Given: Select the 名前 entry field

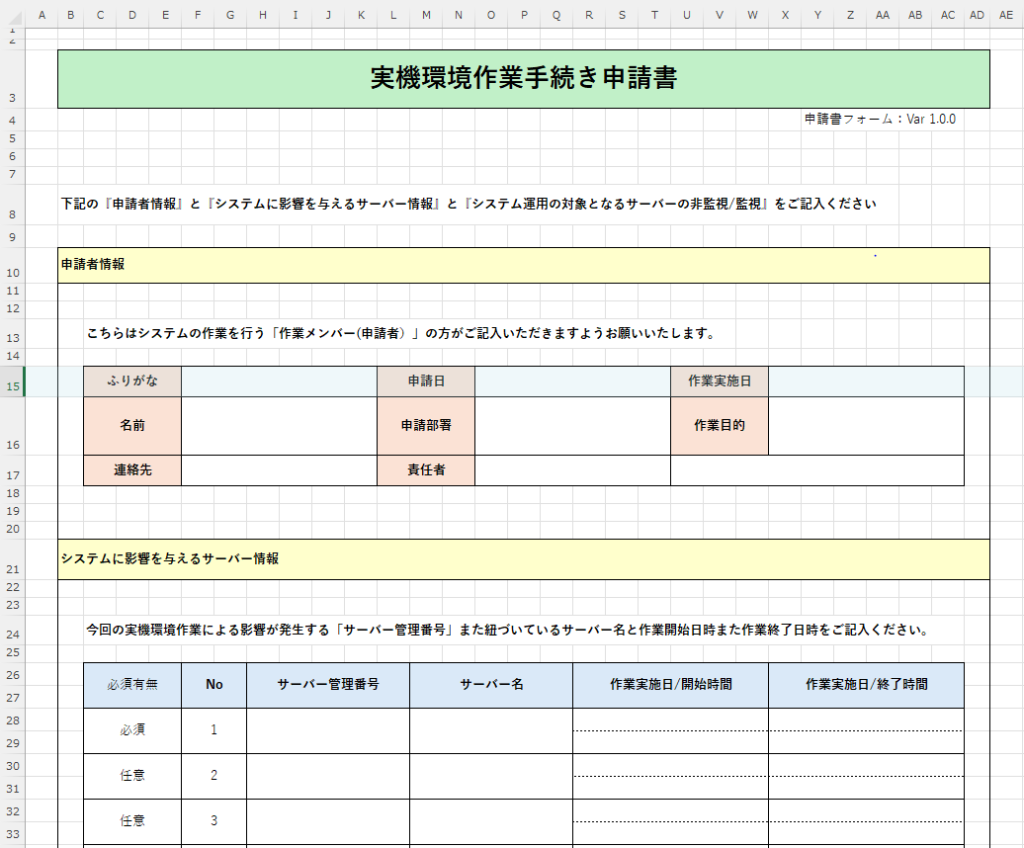Looking at the screenshot, I should pos(279,425).
